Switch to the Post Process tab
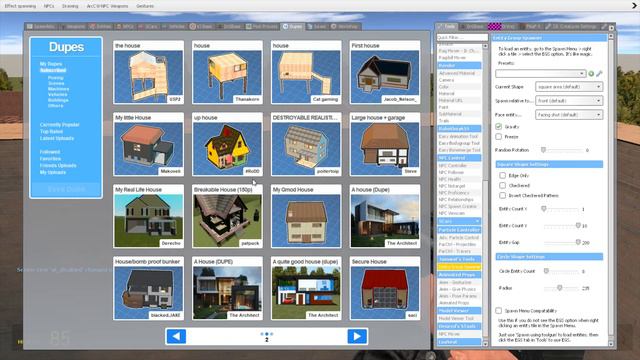The image size is (640, 360). coord(262,27)
